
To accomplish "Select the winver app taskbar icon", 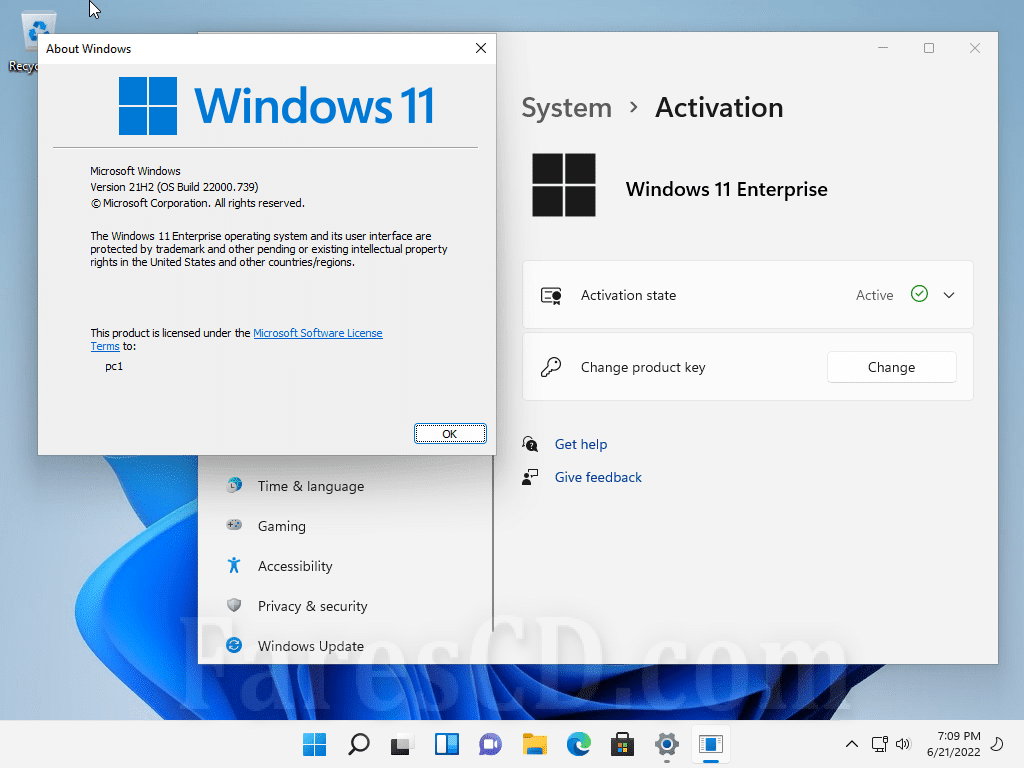I will pos(711,744).
